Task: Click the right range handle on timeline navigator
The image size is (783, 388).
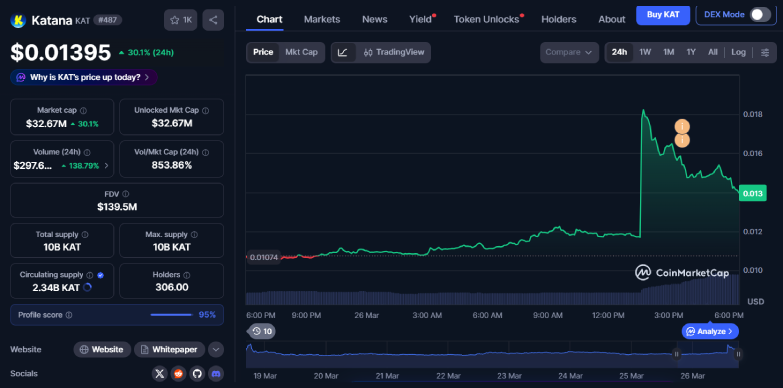Action: pyautogui.click(x=738, y=355)
